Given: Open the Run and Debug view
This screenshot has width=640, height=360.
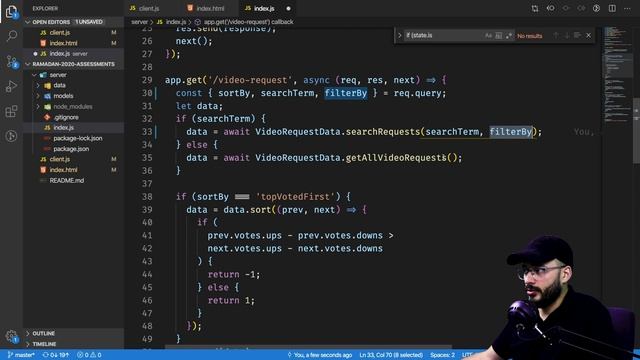Looking at the screenshot, I should (11, 86).
